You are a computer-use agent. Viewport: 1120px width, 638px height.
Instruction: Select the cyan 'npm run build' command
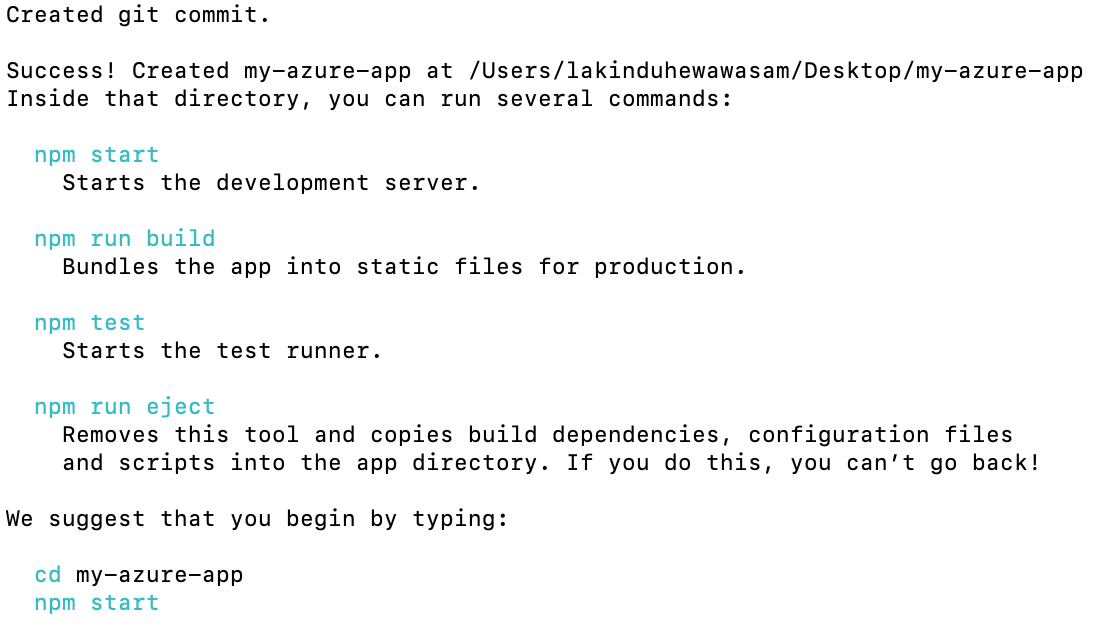point(124,239)
